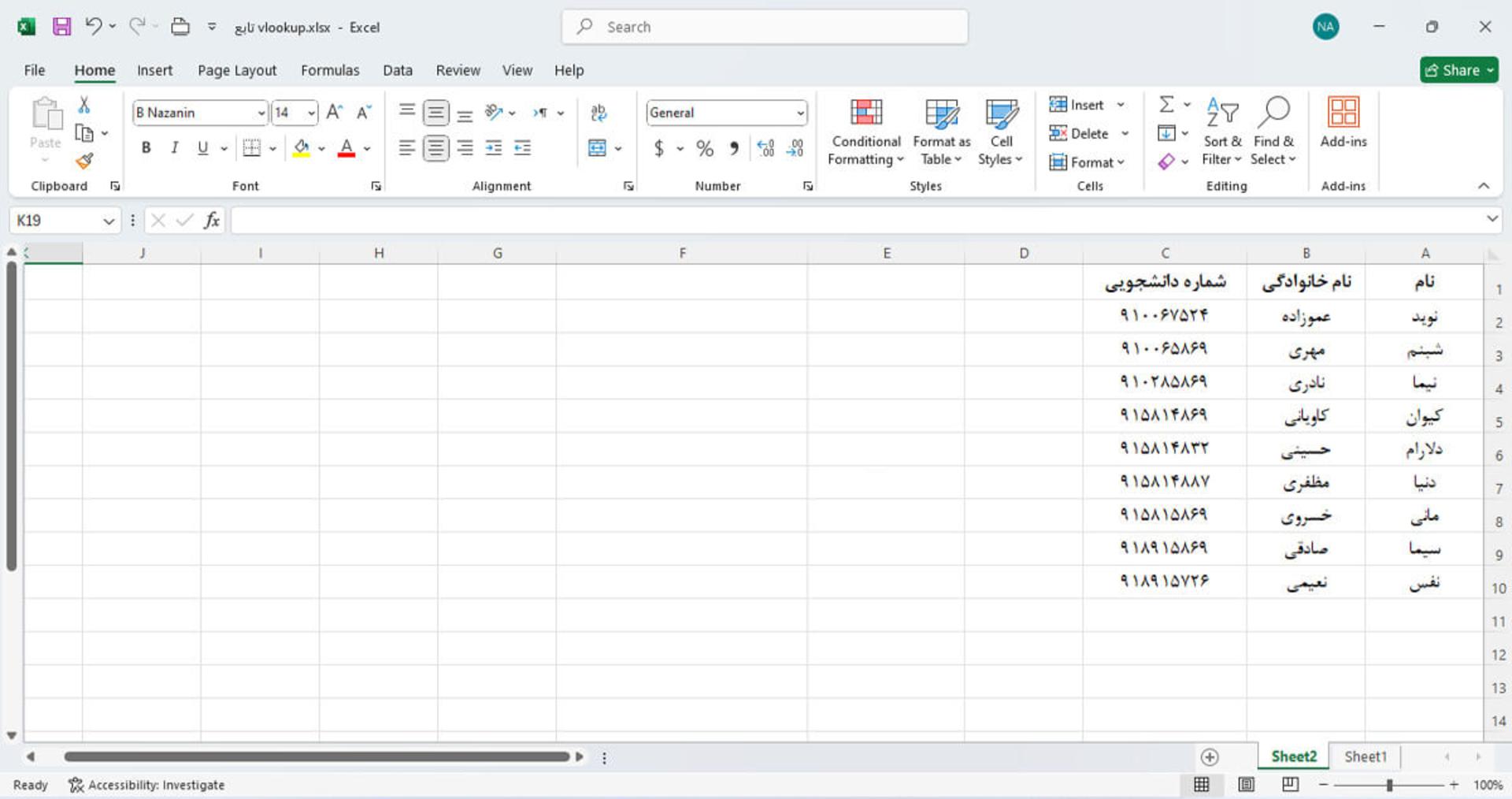Decrease font size with small A icon
The image size is (1512, 799).
[x=364, y=112]
